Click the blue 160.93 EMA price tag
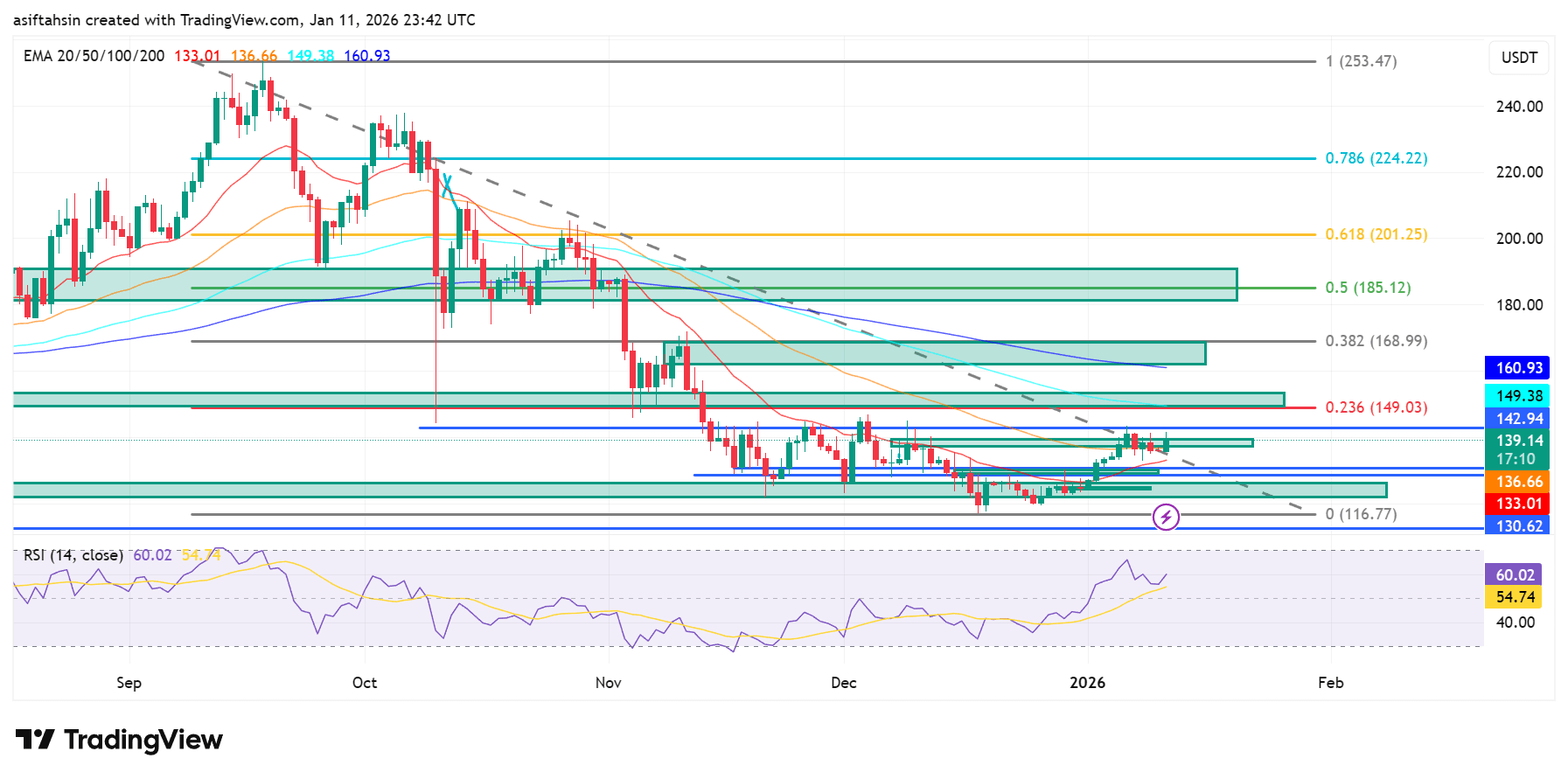The width and height of the screenshot is (1568, 779). pyautogui.click(x=1519, y=368)
